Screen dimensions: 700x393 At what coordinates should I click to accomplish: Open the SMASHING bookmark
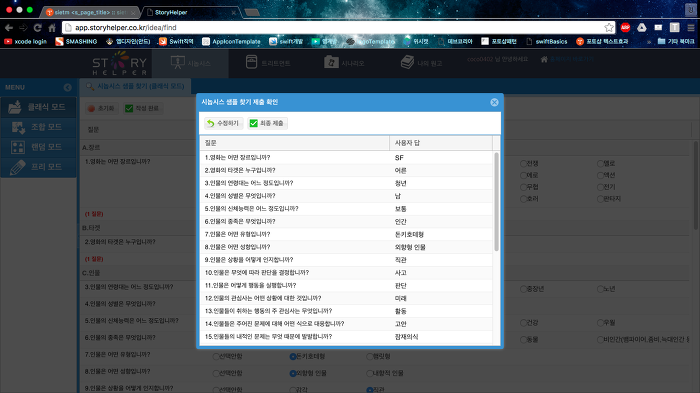[76, 42]
